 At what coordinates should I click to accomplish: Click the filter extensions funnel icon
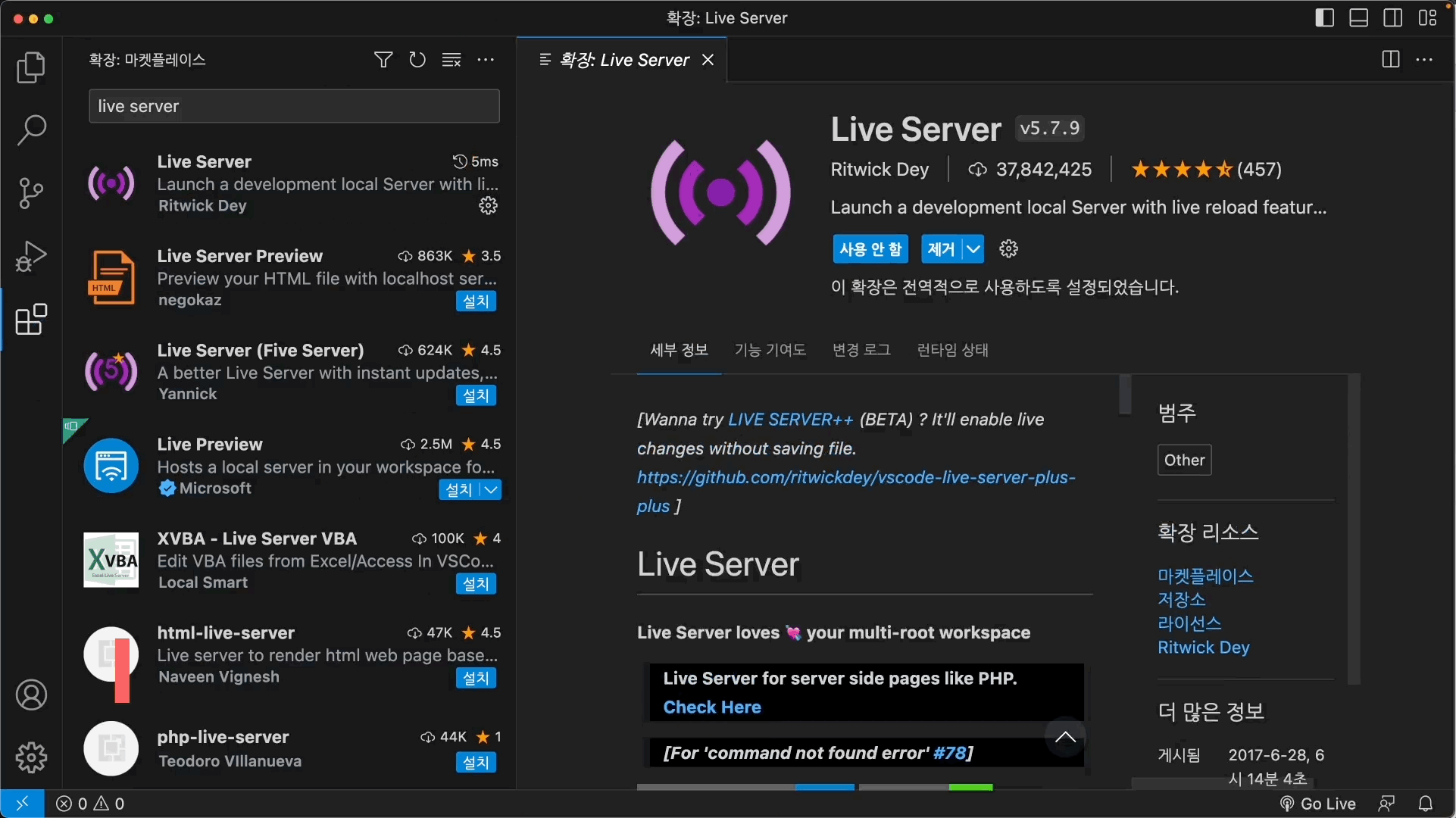click(x=383, y=60)
